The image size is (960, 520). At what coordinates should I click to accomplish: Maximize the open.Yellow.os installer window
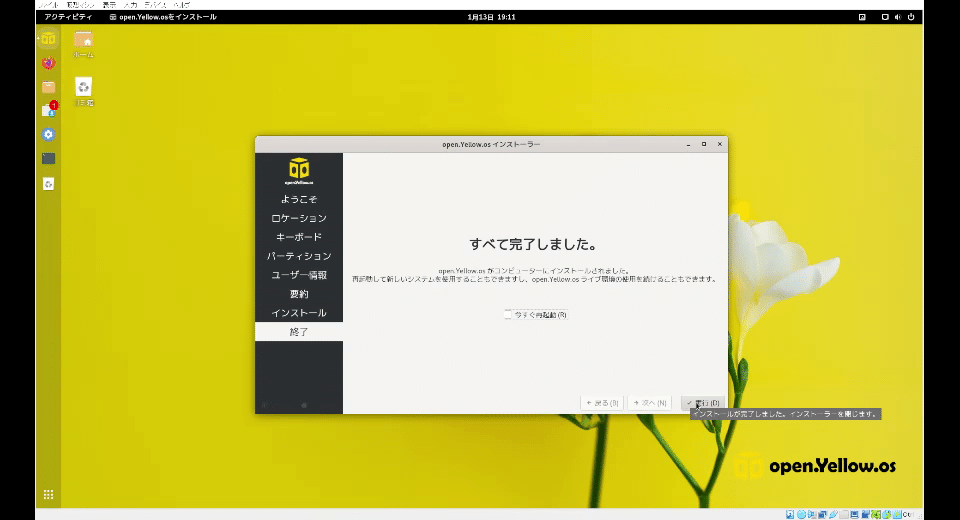pos(704,145)
